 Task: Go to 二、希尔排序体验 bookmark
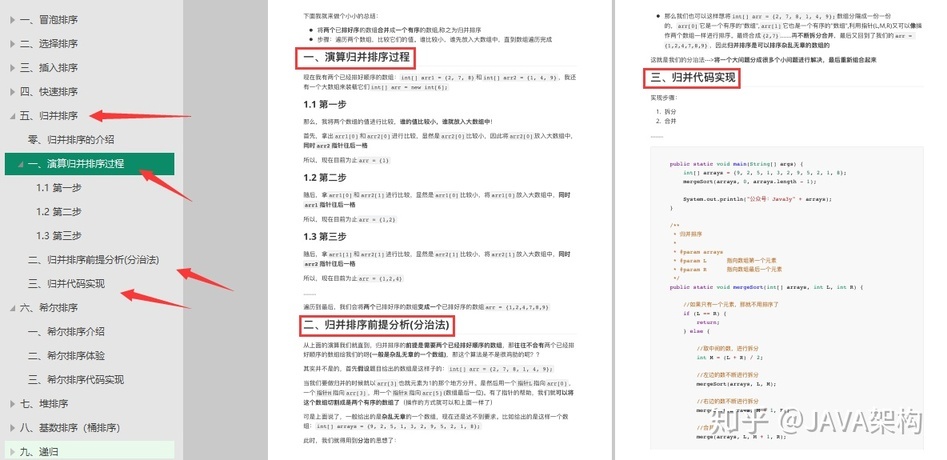pos(66,356)
